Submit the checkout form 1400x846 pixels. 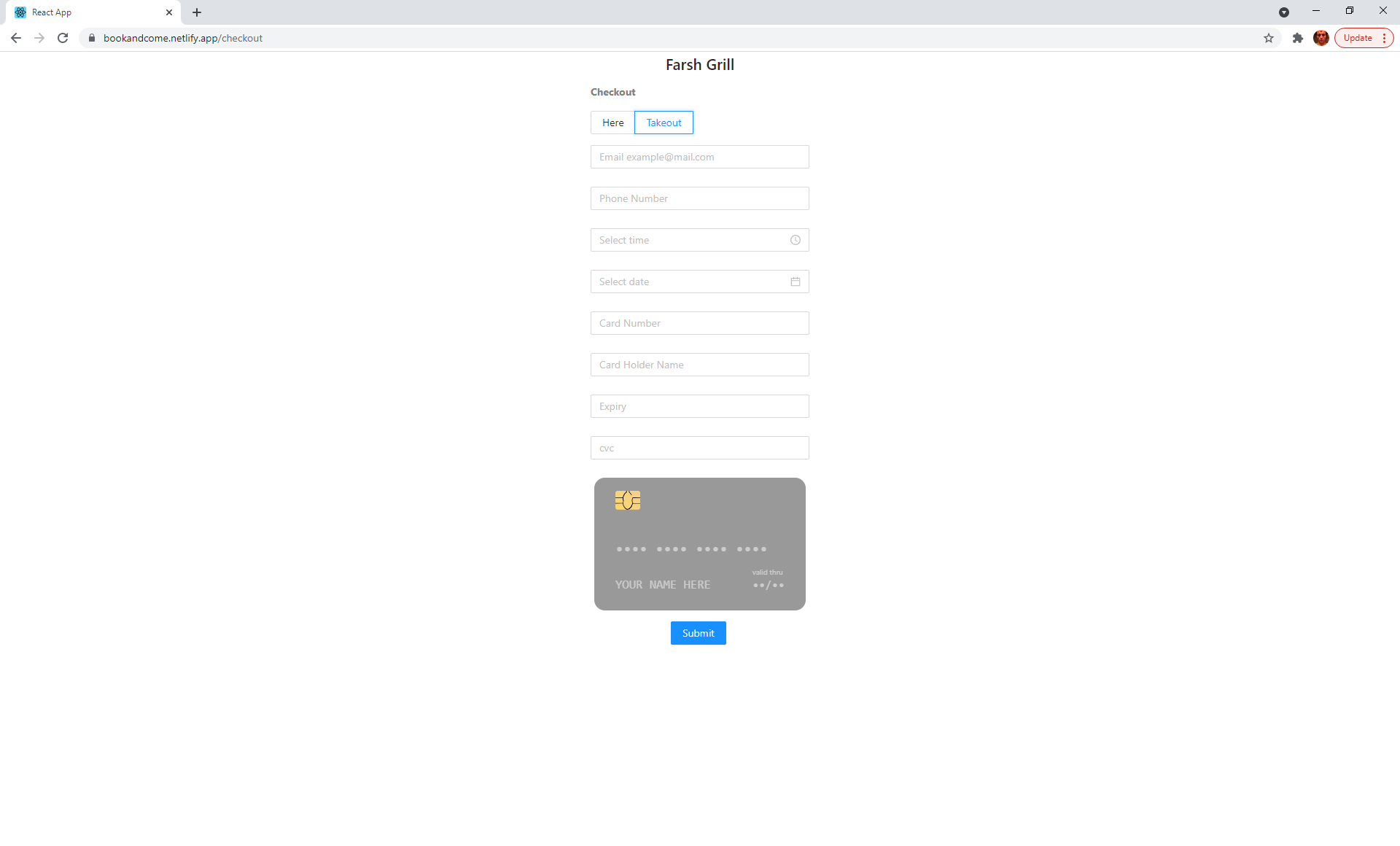click(698, 633)
